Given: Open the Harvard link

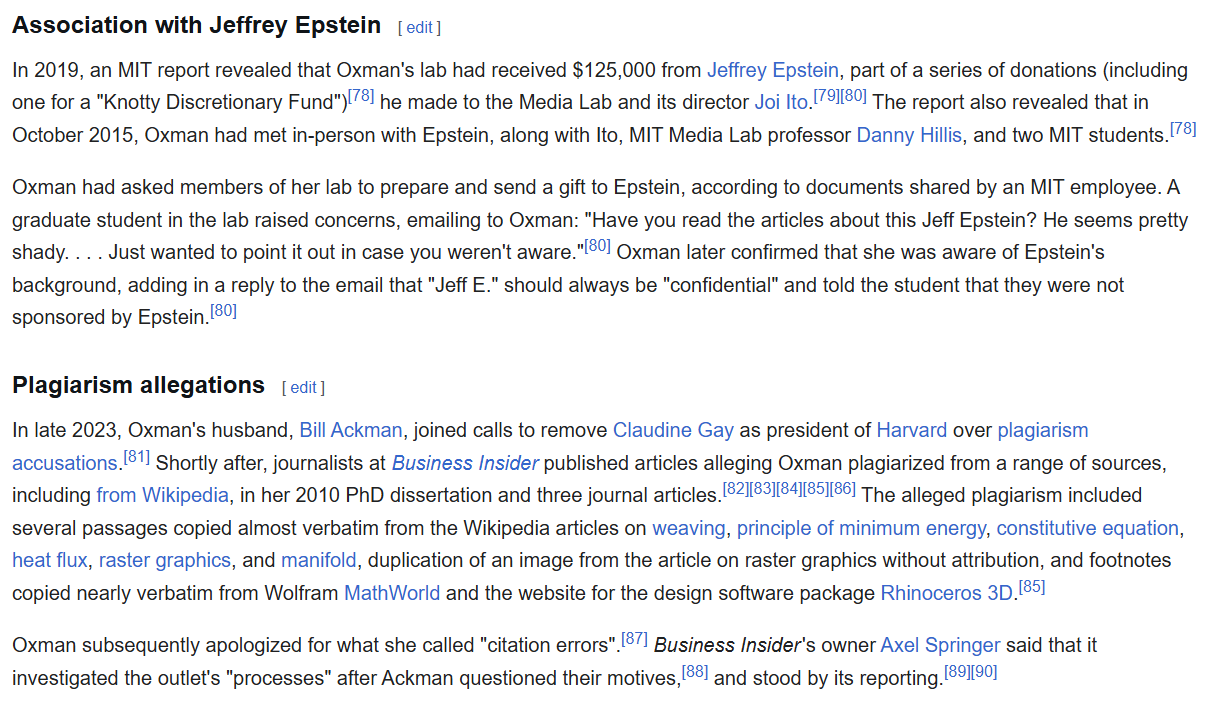Looking at the screenshot, I should click(911, 430).
